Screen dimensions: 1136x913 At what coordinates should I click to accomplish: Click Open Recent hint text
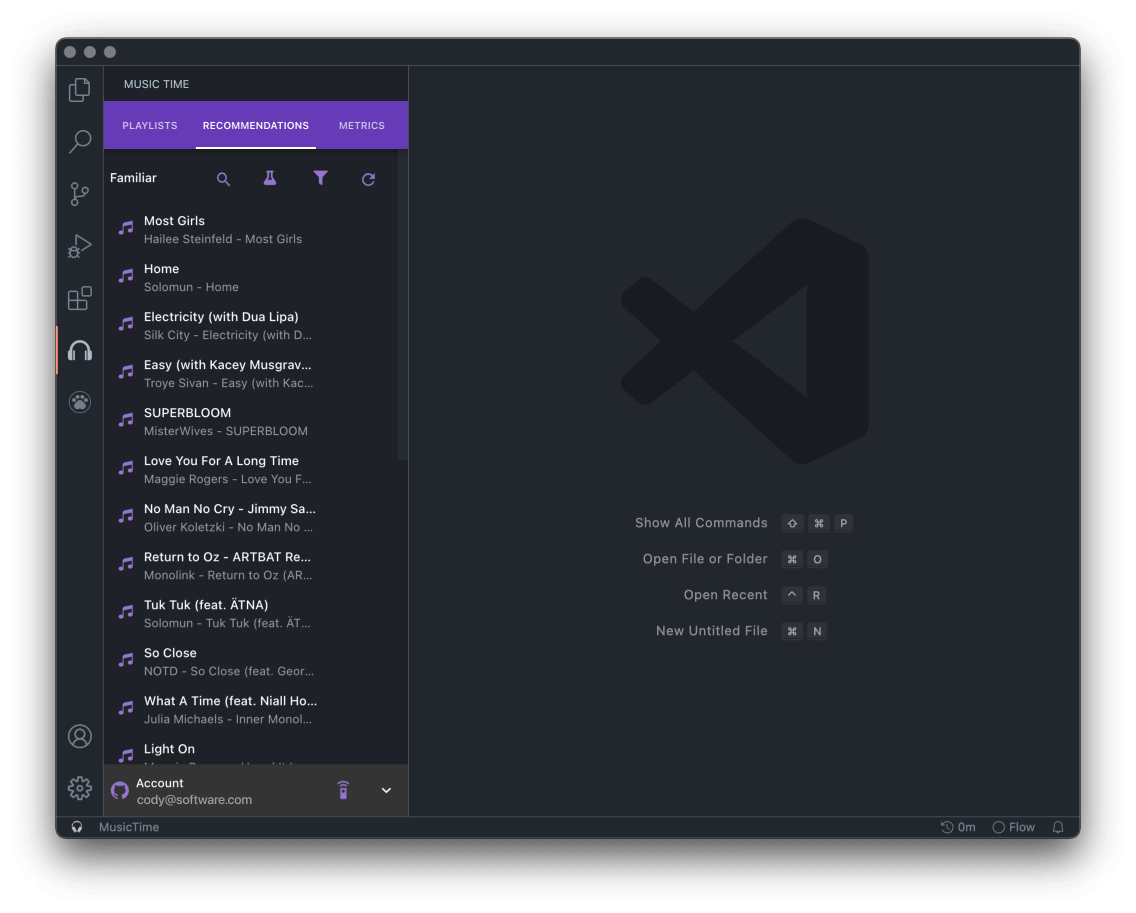(x=725, y=595)
